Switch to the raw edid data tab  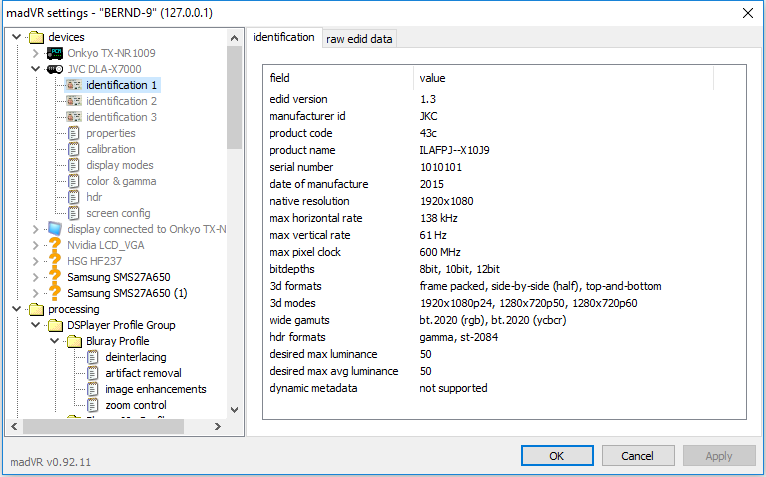tap(359, 39)
